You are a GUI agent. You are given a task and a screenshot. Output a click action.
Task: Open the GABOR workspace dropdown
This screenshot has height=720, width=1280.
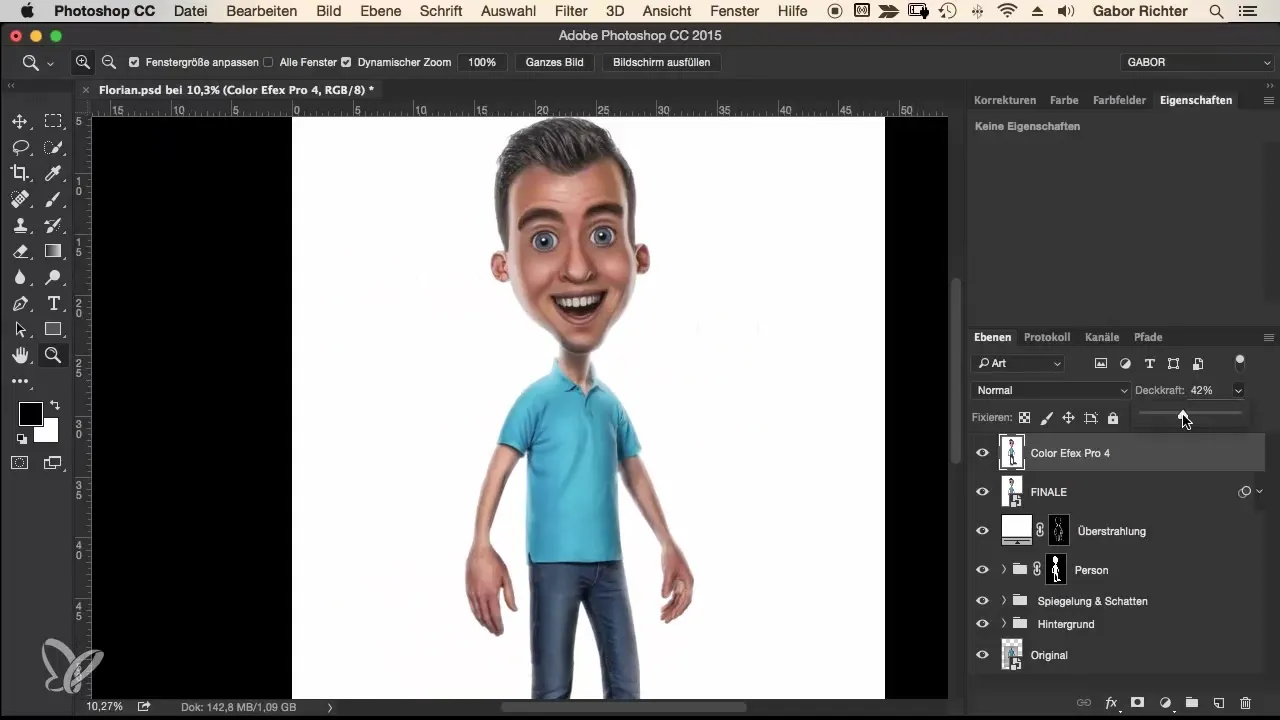point(1196,62)
